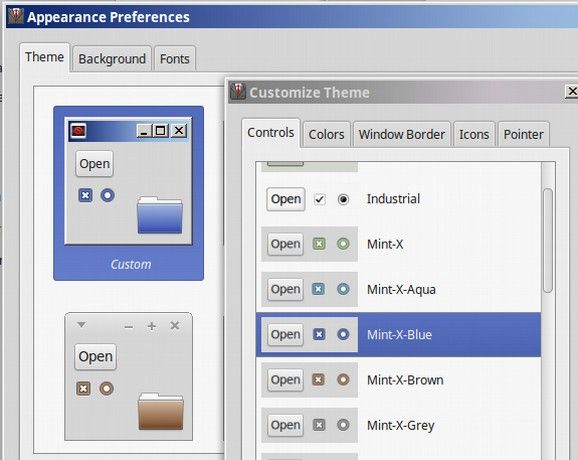Click the plus icon in brown theme preview titlebar

click(152, 326)
